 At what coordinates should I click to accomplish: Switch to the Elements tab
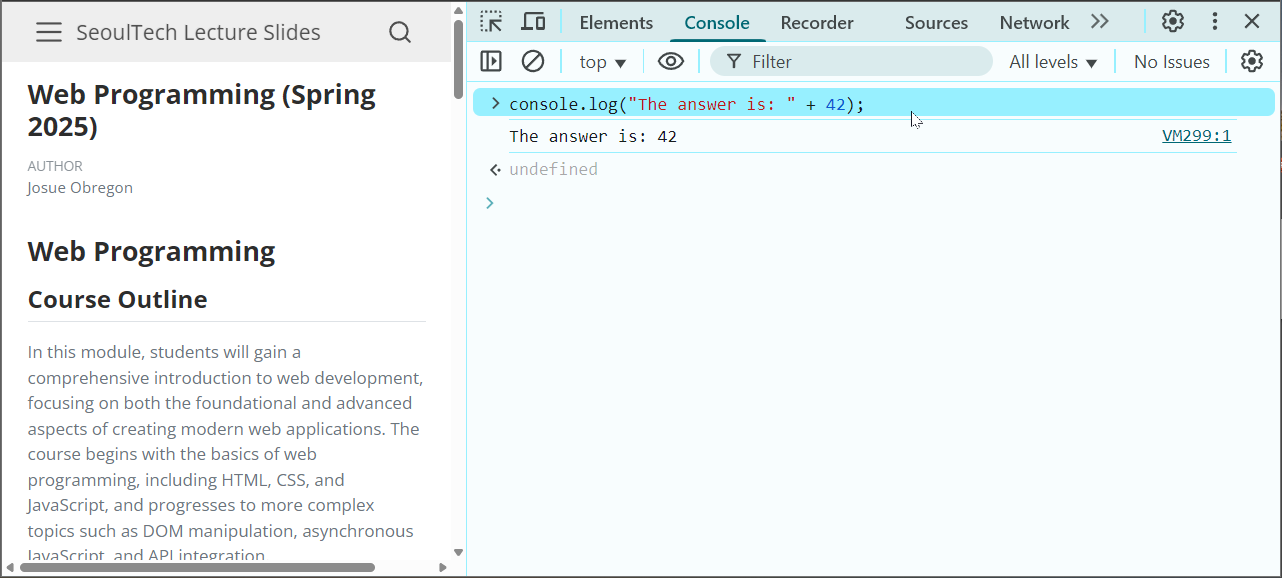coord(616,22)
